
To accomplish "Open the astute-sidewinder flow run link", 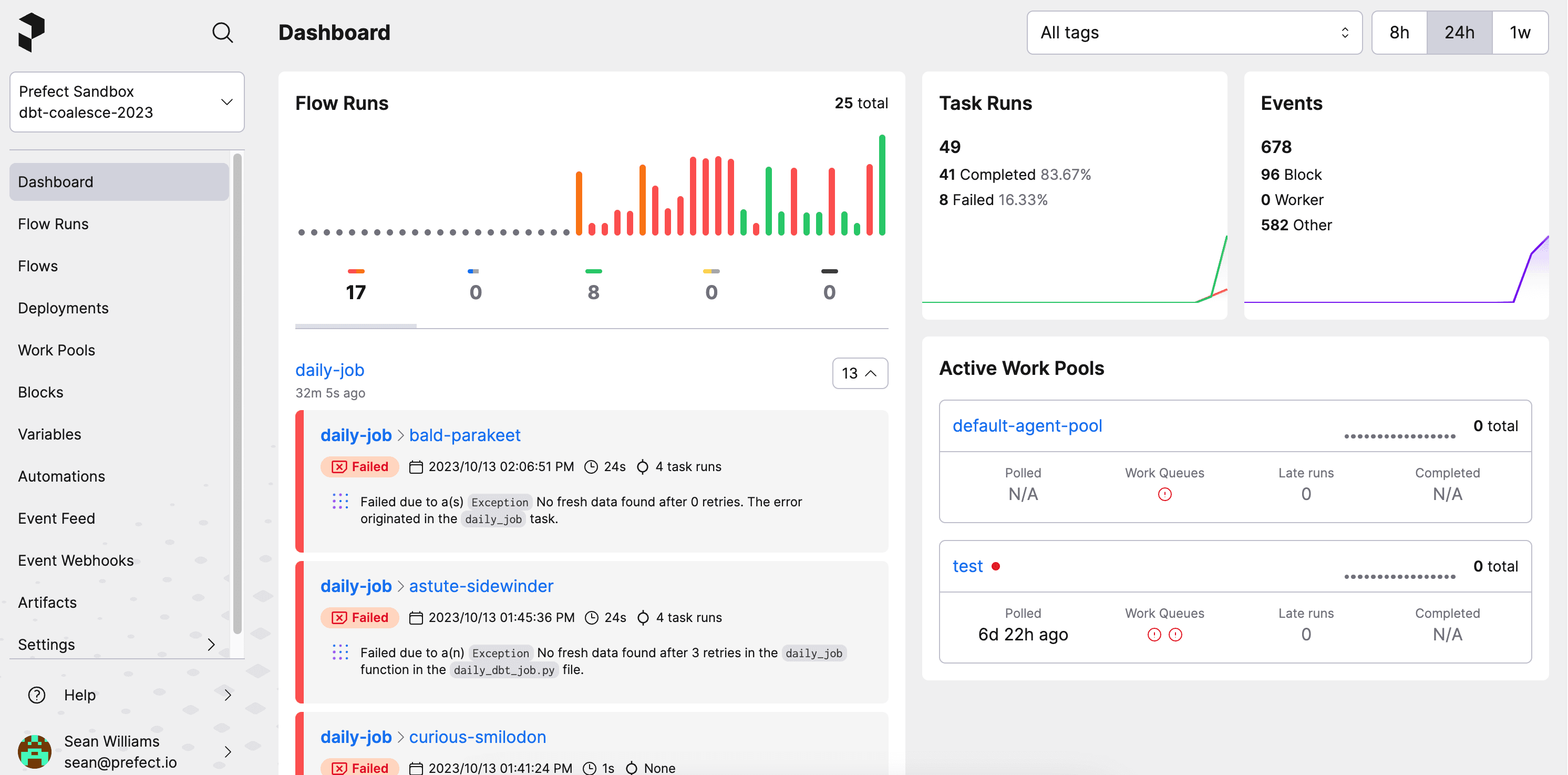I will point(481,586).
